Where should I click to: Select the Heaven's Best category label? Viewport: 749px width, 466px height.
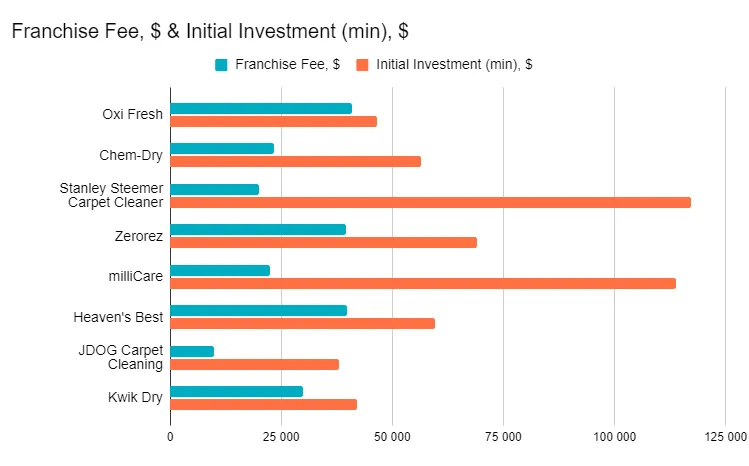119,317
